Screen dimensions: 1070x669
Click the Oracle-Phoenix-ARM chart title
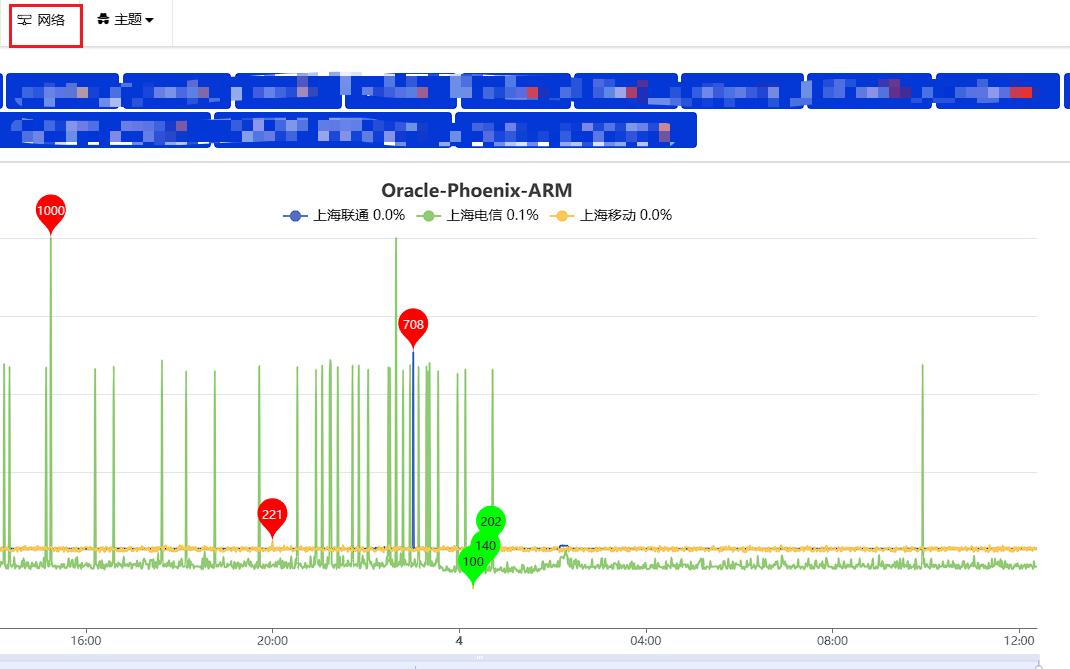pos(476,190)
